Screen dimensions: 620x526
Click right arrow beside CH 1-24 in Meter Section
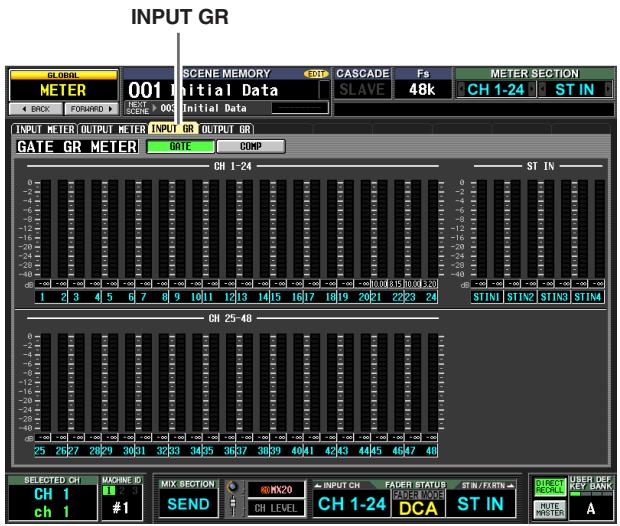[x=532, y=89]
